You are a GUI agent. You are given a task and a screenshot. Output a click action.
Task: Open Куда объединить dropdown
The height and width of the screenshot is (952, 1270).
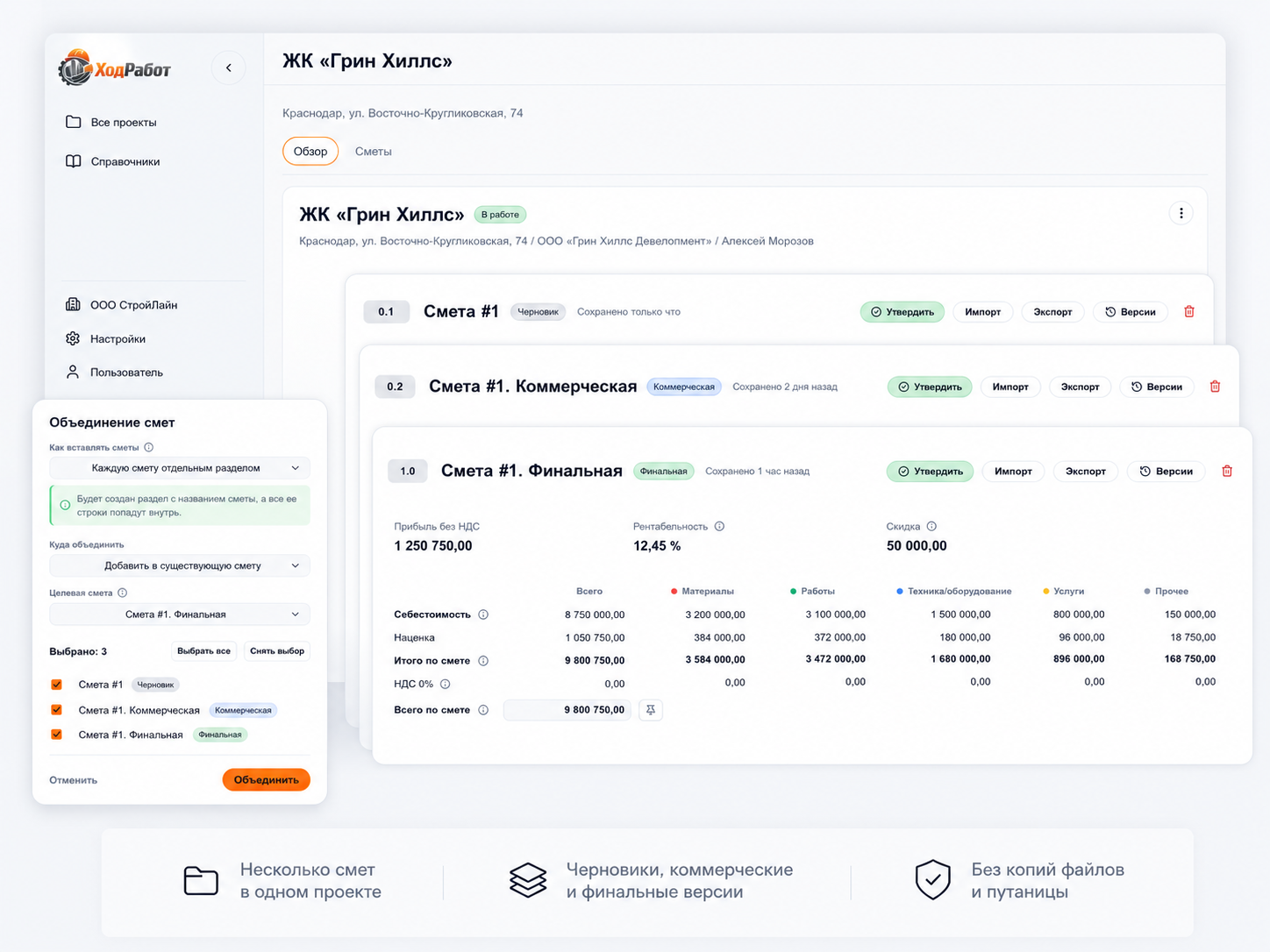coord(180,565)
